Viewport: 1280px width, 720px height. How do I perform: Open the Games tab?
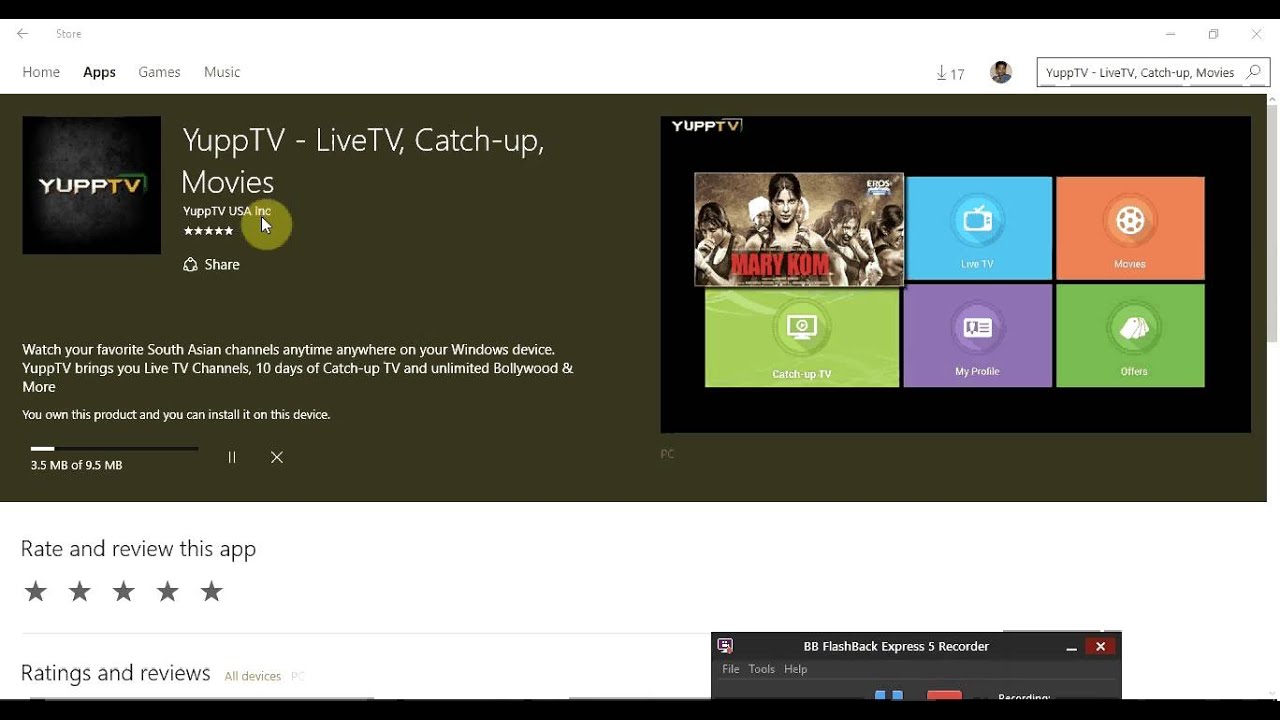click(x=159, y=72)
